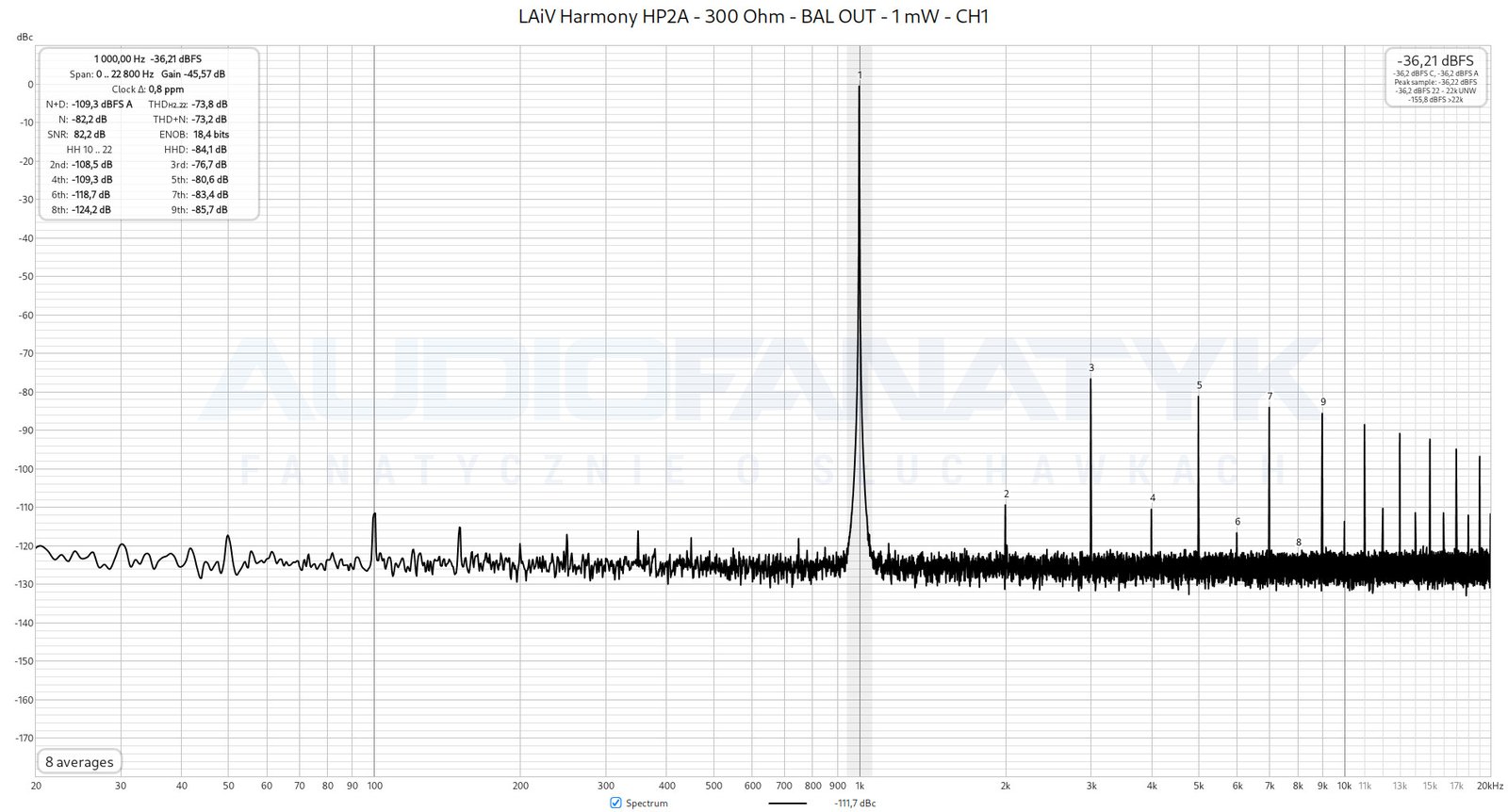Image resolution: width=1508 pixels, height=812 pixels.
Task: Click the large -36,21 dBFS level readout
Action: pyautogui.click(x=1435, y=61)
